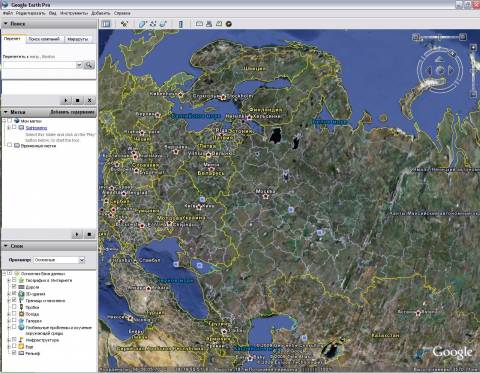Click the magnifier search button
480x373 pixels.
[89, 65]
